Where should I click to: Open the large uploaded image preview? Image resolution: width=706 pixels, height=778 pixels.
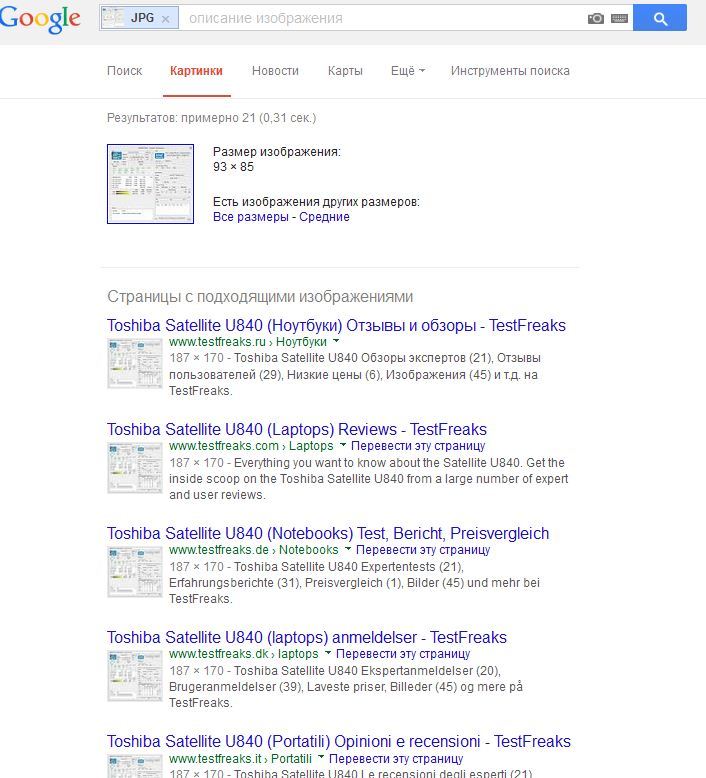pyautogui.click(x=150, y=184)
